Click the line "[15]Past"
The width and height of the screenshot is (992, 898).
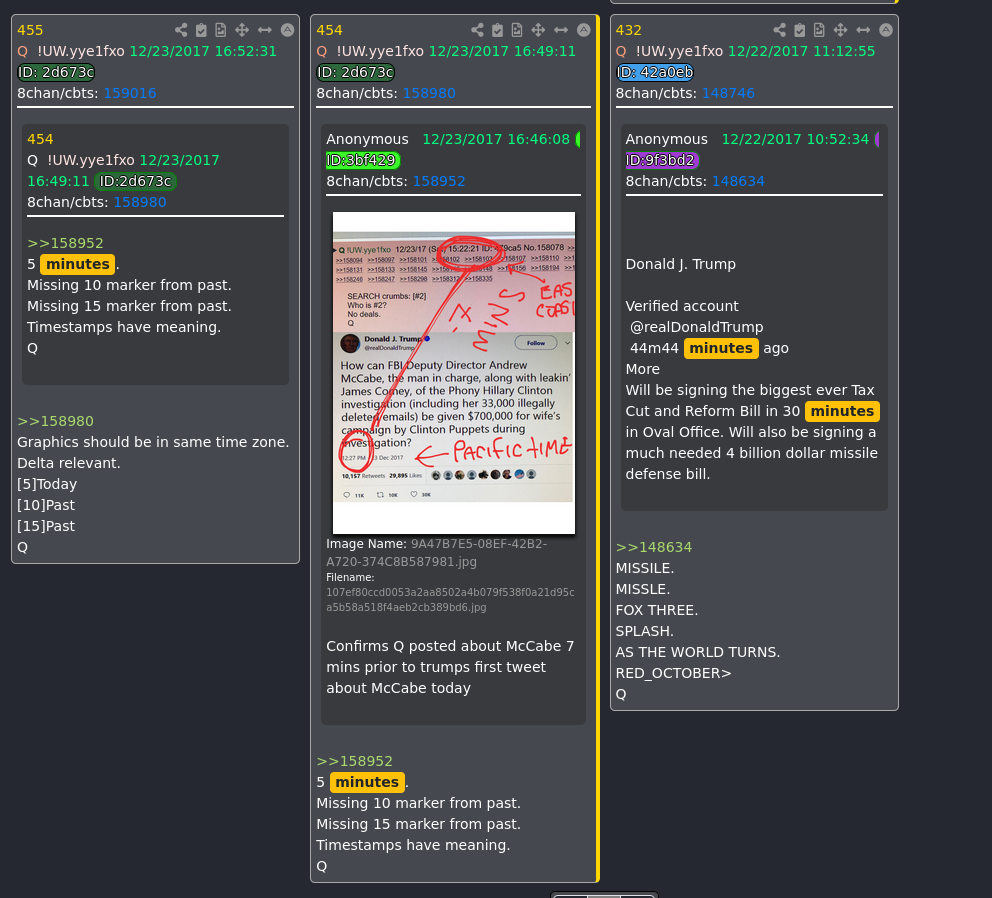pos(46,526)
